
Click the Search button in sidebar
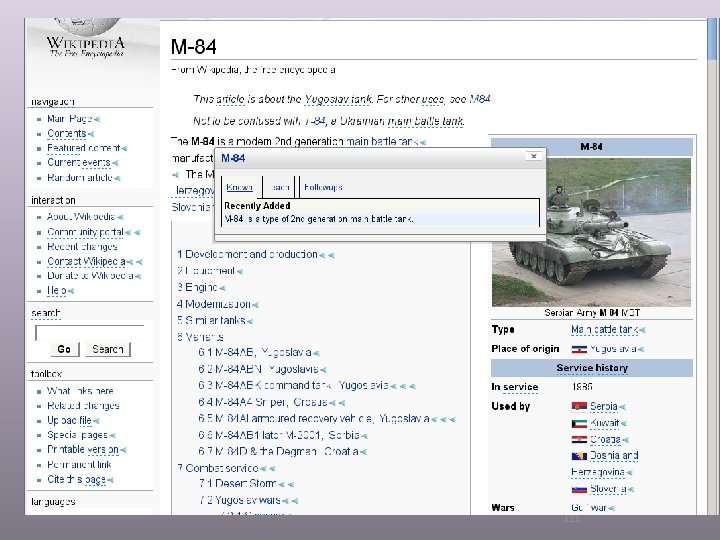[x=107, y=349]
